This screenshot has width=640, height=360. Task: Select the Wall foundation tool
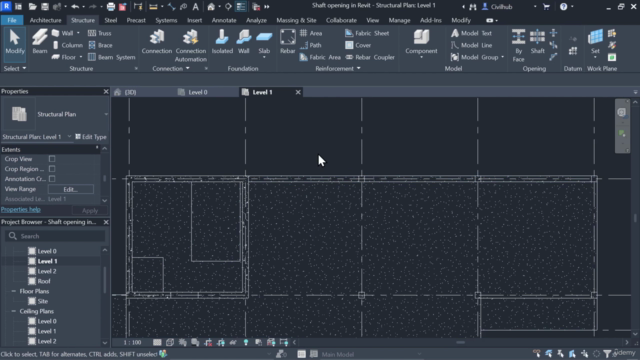[x=244, y=42]
